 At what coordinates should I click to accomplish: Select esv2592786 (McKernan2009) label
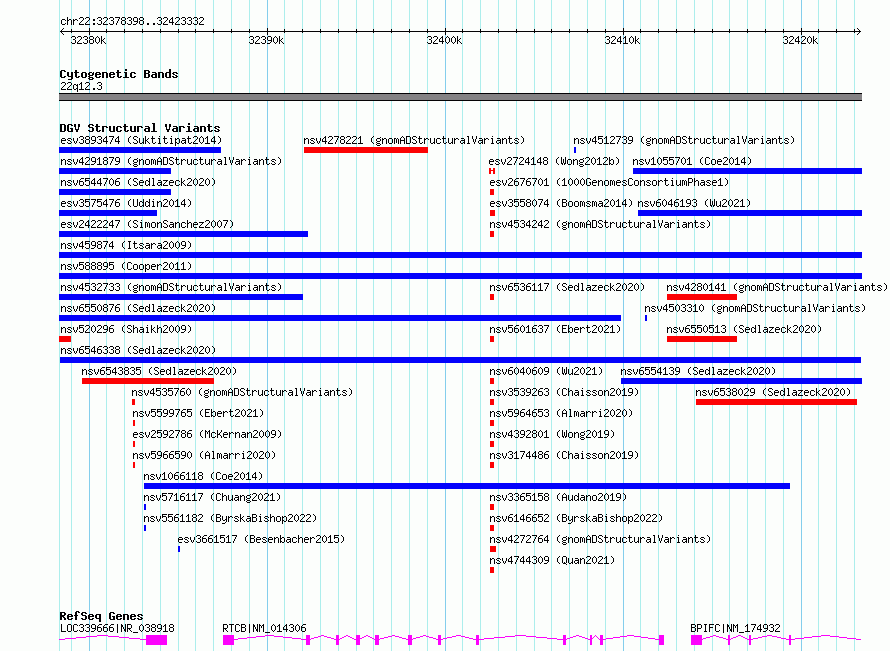(207, 434)
